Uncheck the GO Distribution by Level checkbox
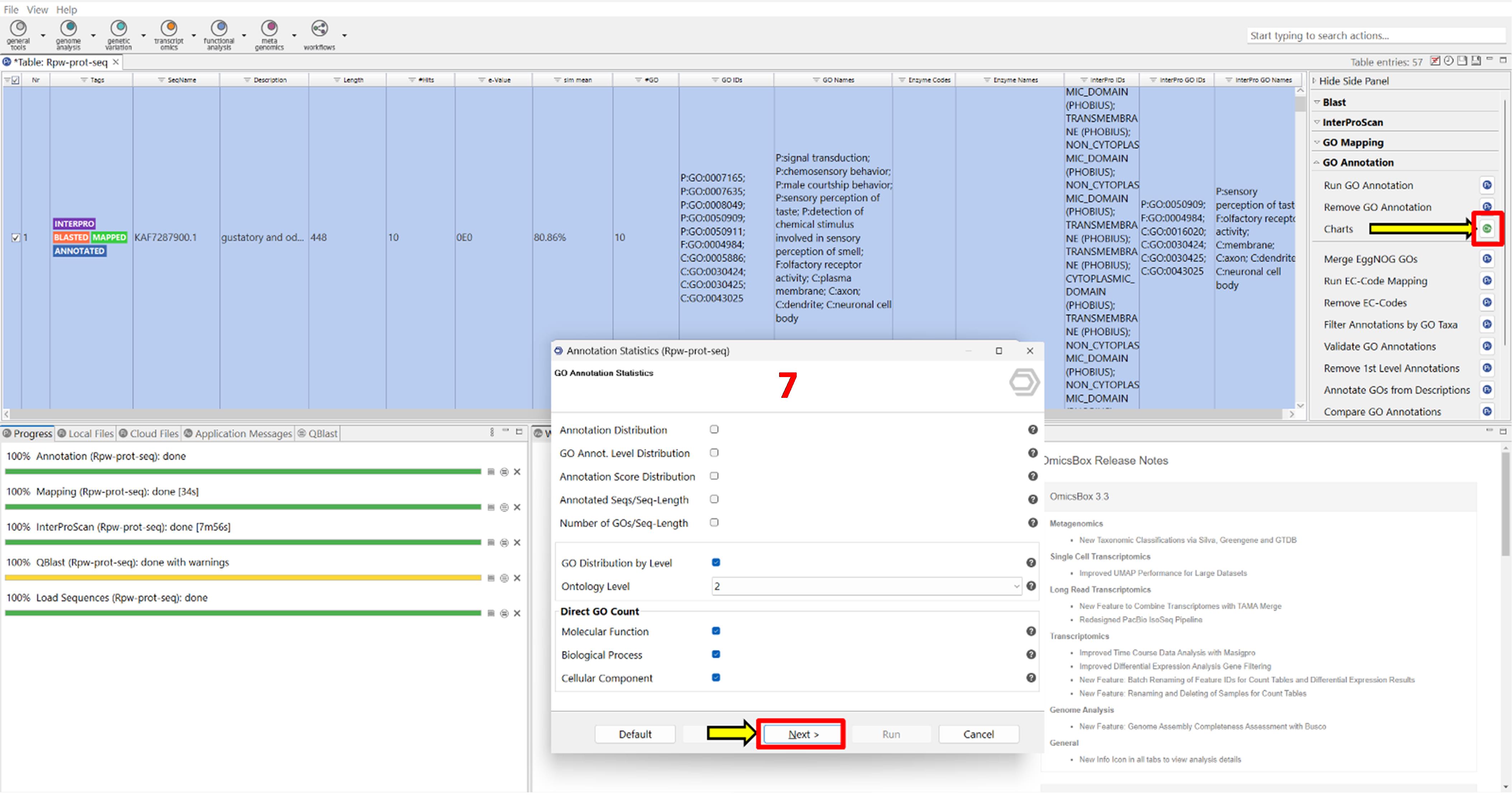Screen dimensions: 1512x800 716,562
